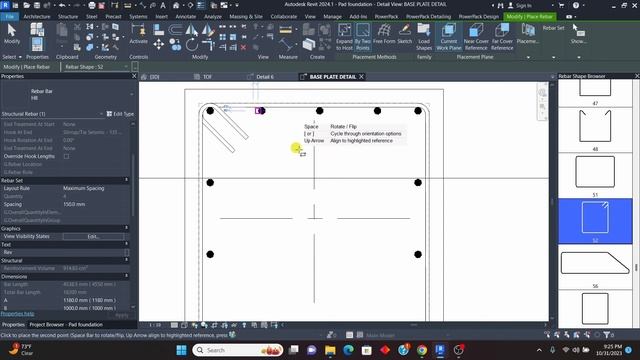The width and height of the screenshot is (640, 360).
Task: Toggle Override Hook Lengths checkbox
Action: click(x=67, y=156)
